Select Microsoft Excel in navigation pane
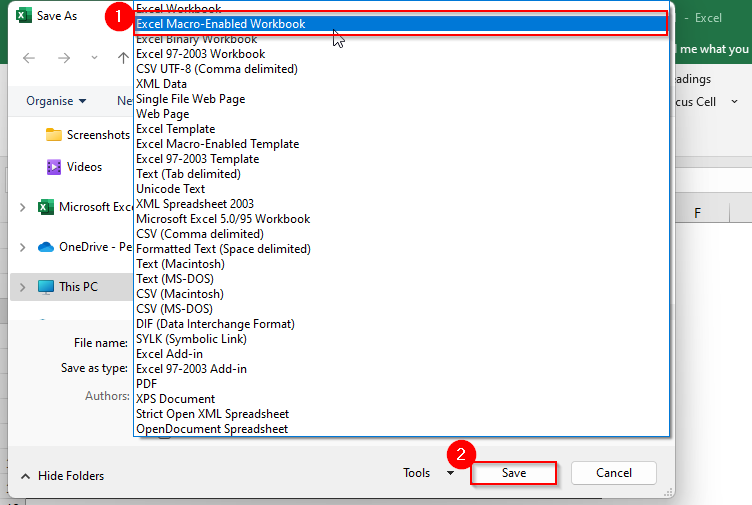 pyautogui.click(x=85, y=207)
